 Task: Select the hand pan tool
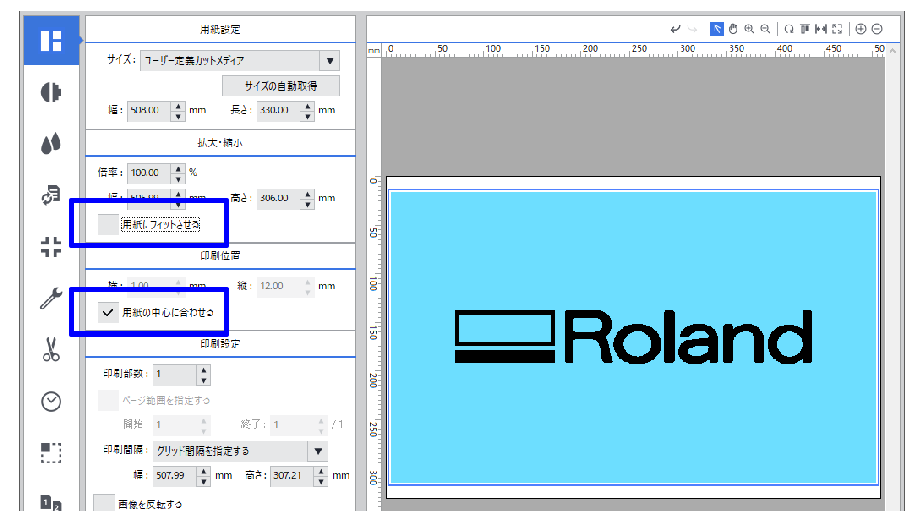tap(733, 29)
